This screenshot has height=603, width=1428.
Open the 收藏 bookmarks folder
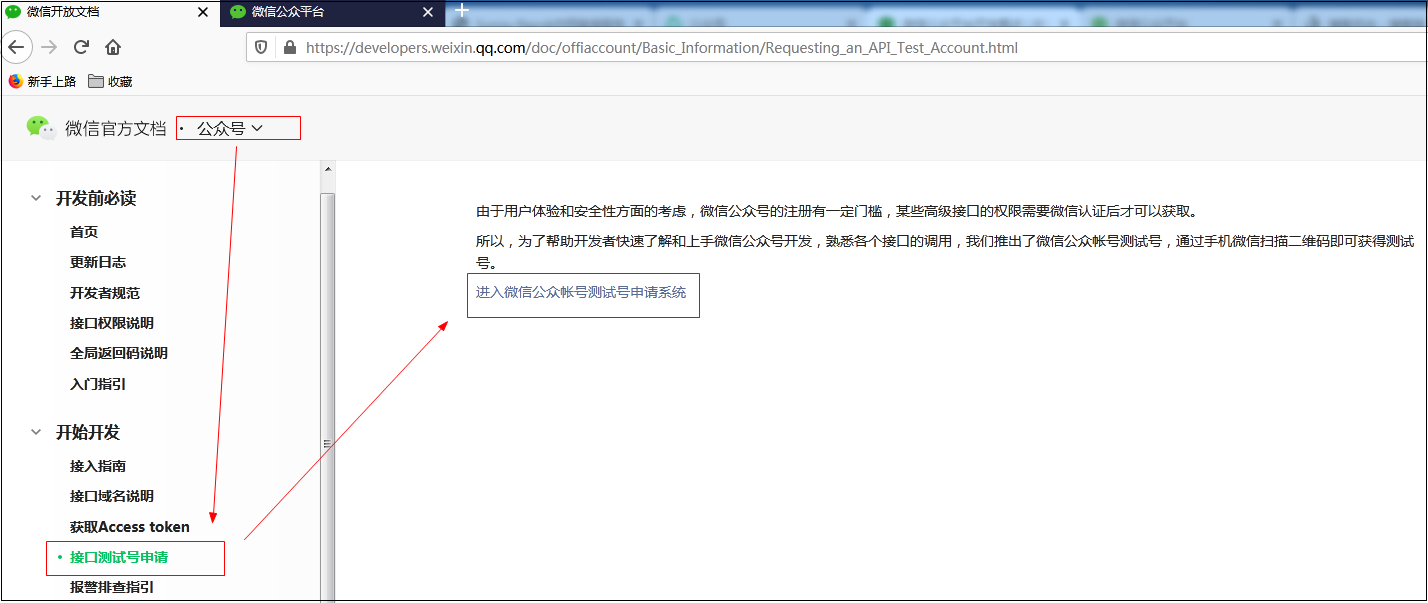point(110,81)
